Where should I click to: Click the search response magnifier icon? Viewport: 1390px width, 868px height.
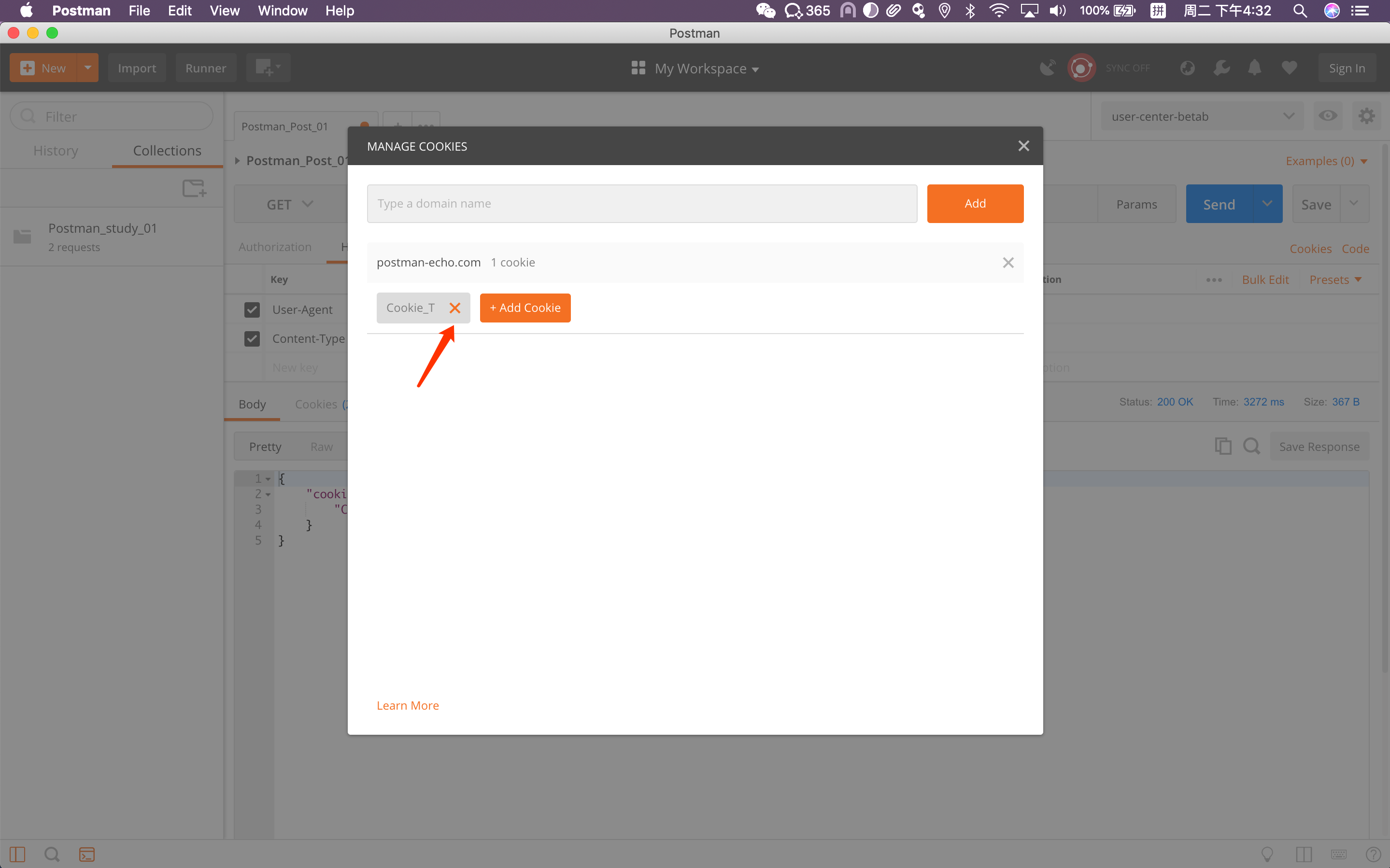pos(1251,446)
